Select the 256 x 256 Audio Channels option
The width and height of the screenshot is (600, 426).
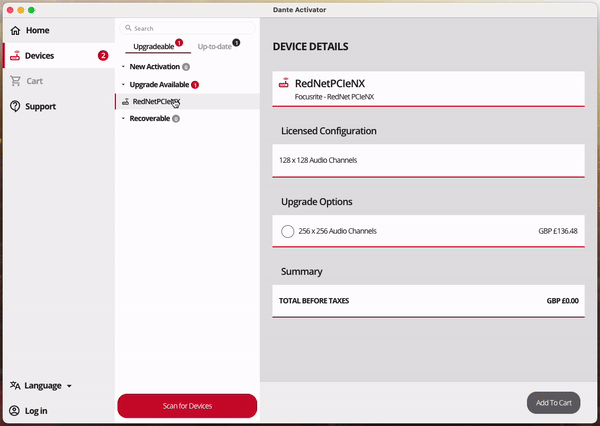coord(288,231)
